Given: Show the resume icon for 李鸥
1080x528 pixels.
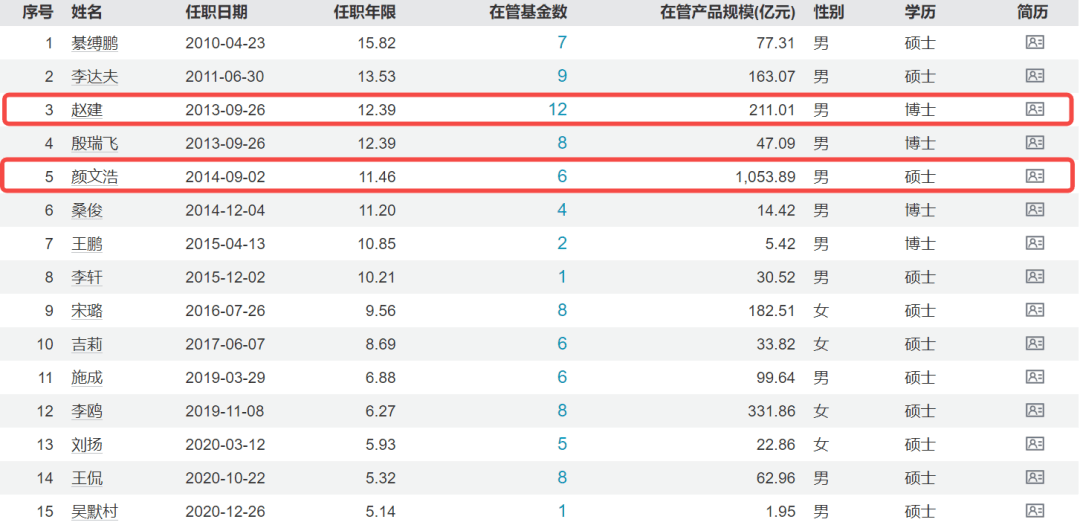Looking at the screenshot, I should (1034, 410).
